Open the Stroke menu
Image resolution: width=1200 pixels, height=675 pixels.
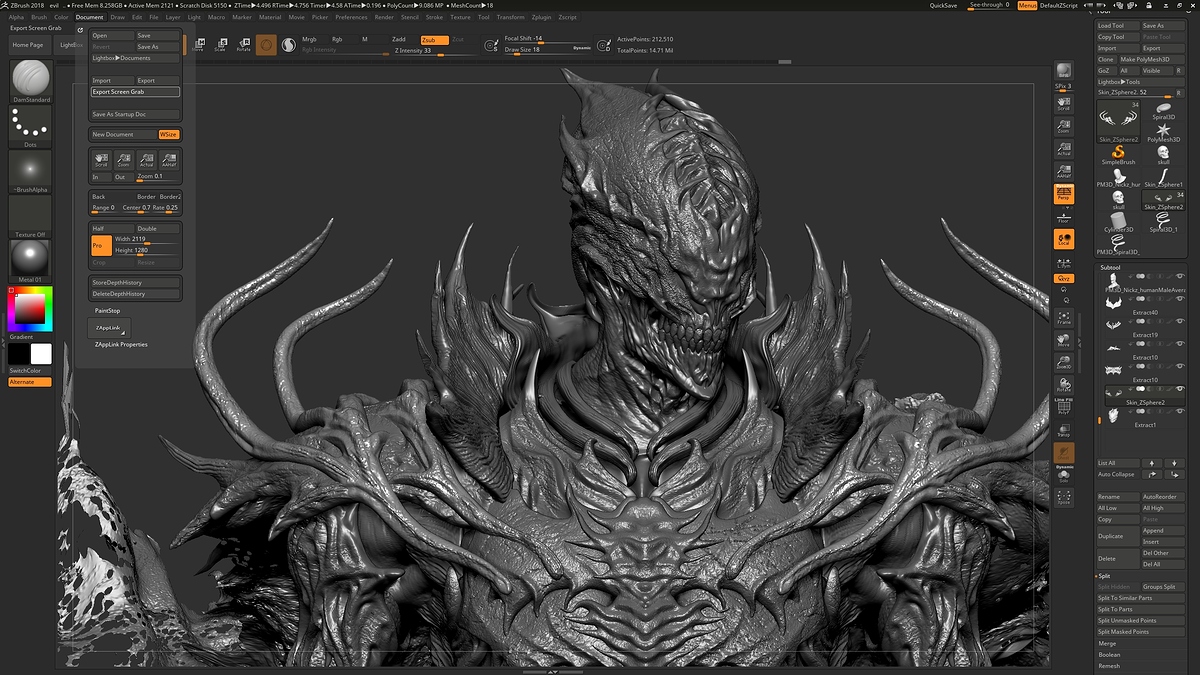pyautogui.click(x=434, y=17)
